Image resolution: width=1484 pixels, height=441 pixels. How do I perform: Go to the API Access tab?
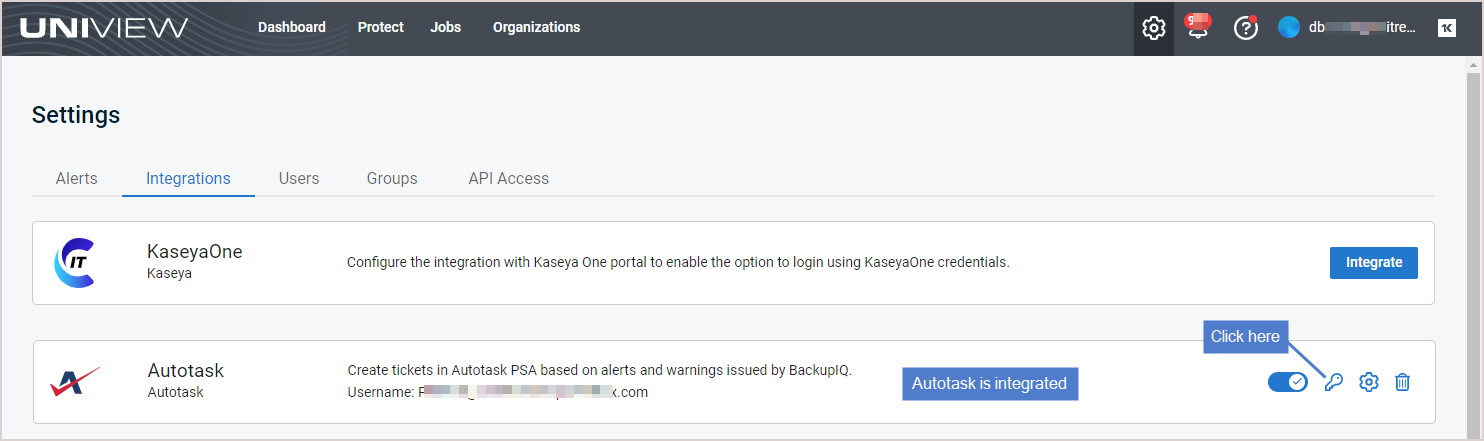tap(509, 178)
